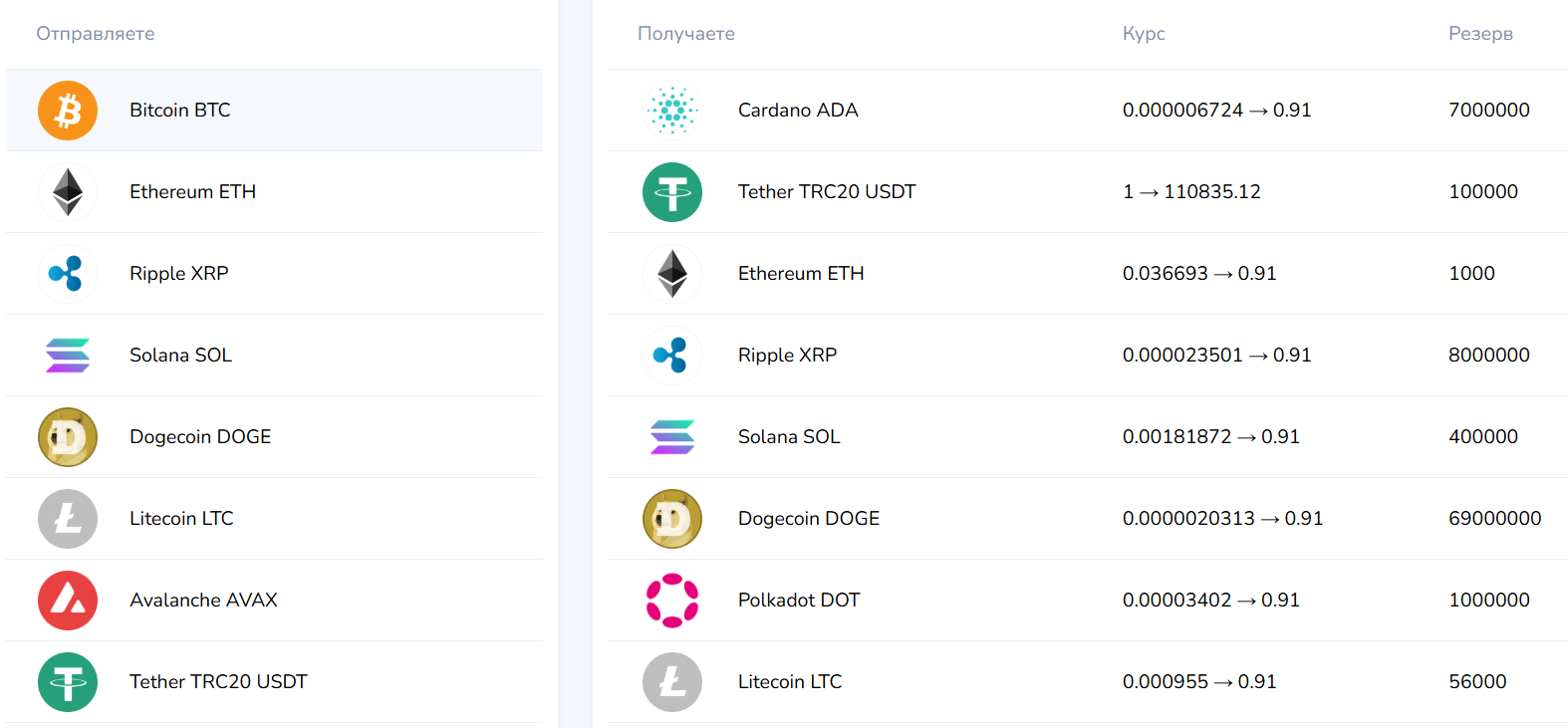Click the Курс column header
The image size is (1568, 728).
[1144, 34]
